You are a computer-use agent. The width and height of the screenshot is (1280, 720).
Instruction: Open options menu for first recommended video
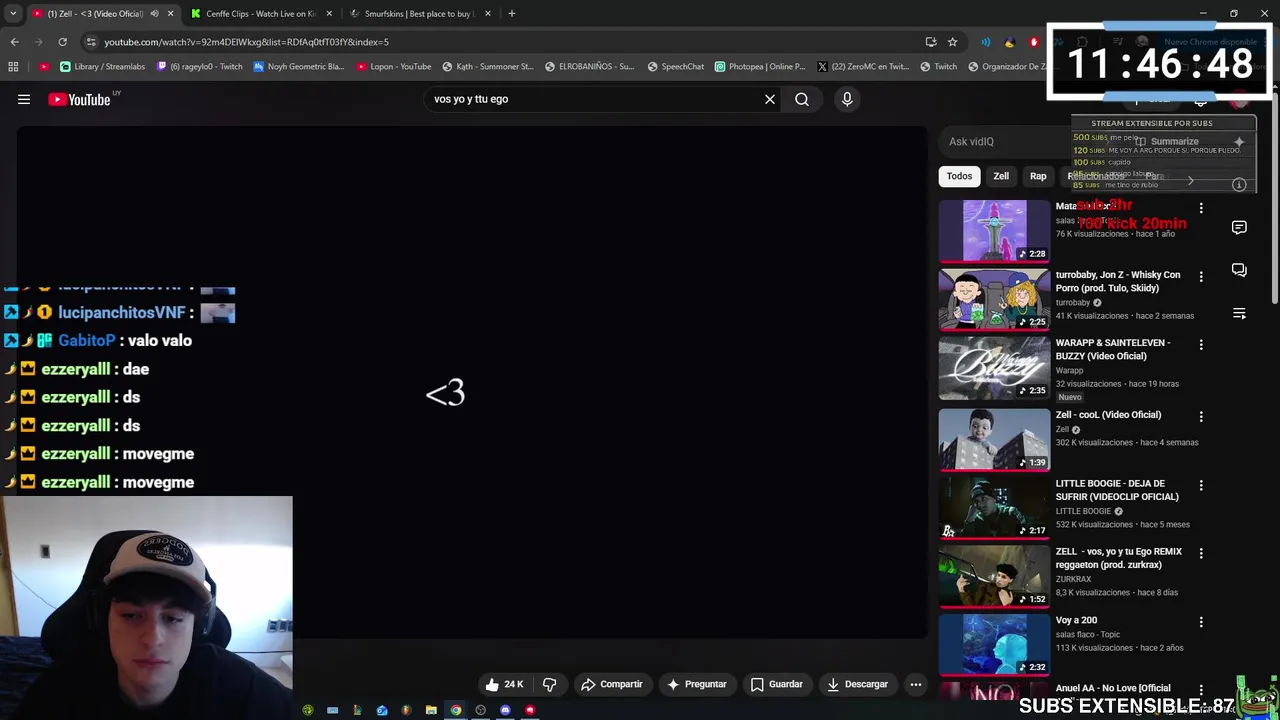[x=1201, y=208]
